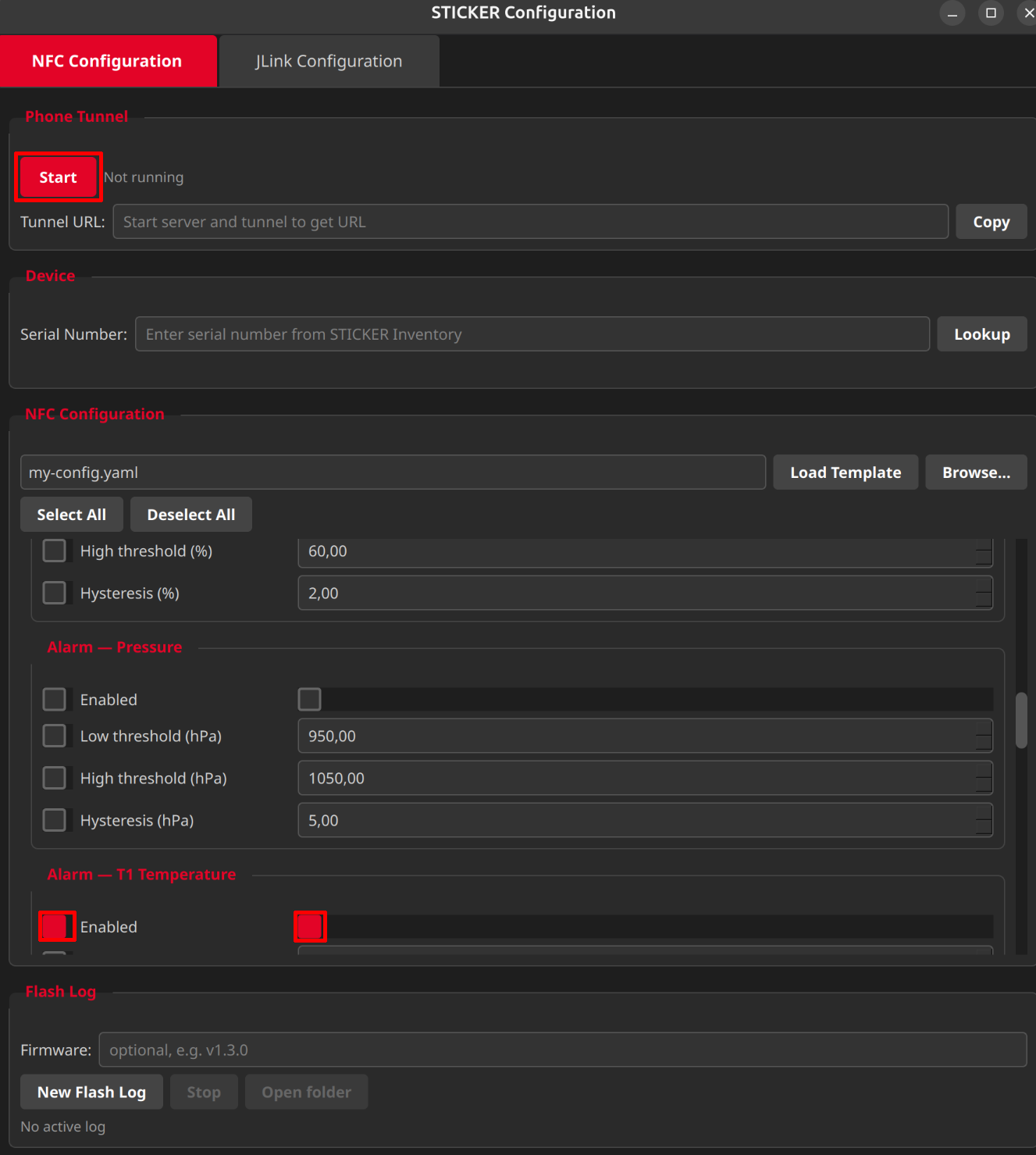The height and width of the screenshot is (1155, 1036).
Task: Check the Hysteresis (hPa) include box
Action: point(55,820)
